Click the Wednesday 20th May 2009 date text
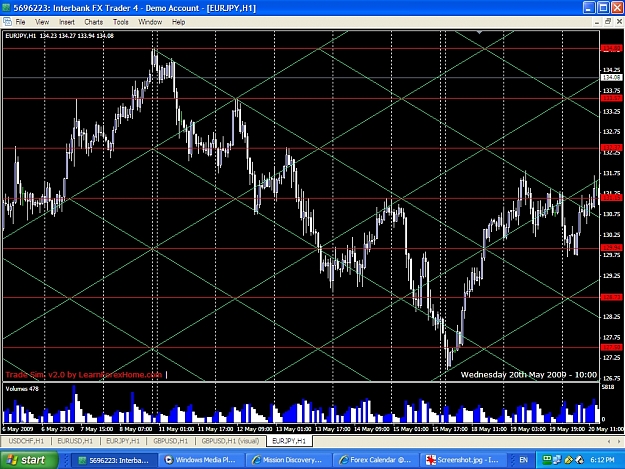625x469 pixels. click(529, 375)
